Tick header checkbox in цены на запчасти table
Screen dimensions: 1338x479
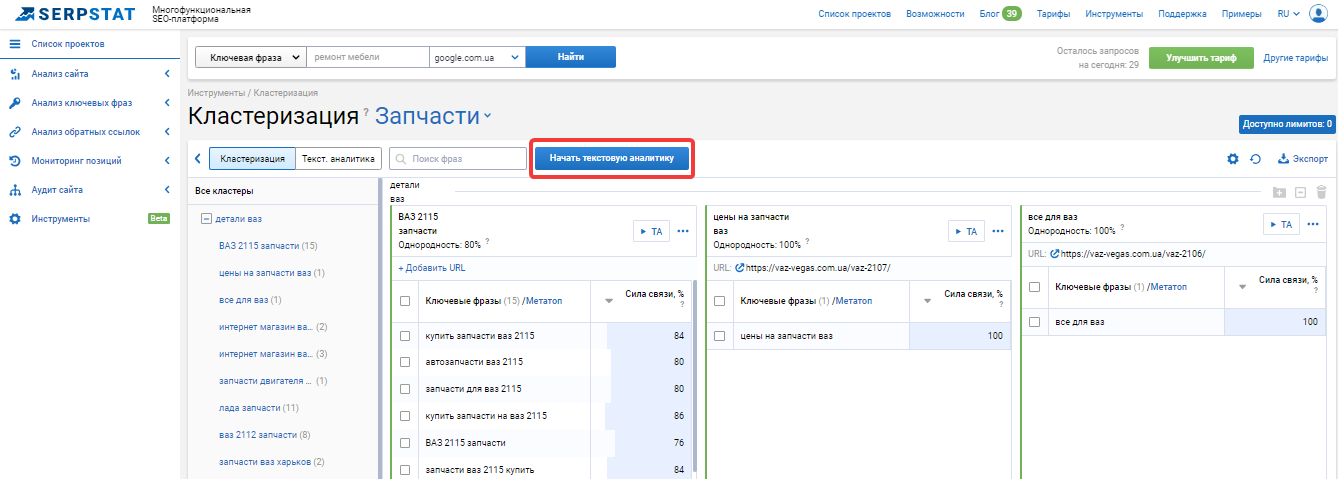(x=720, y=301)
